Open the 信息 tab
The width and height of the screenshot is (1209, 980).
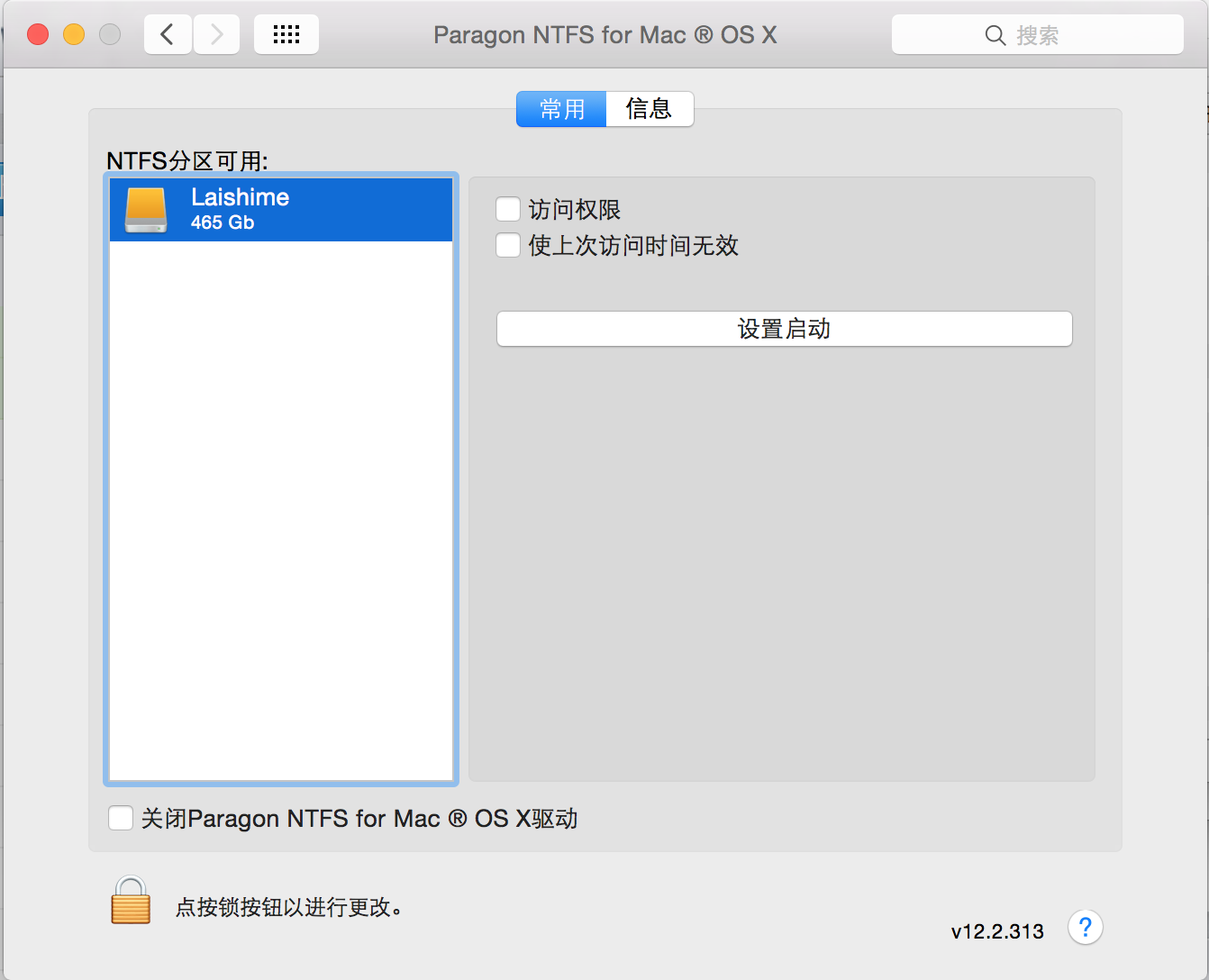pos(650,109)
